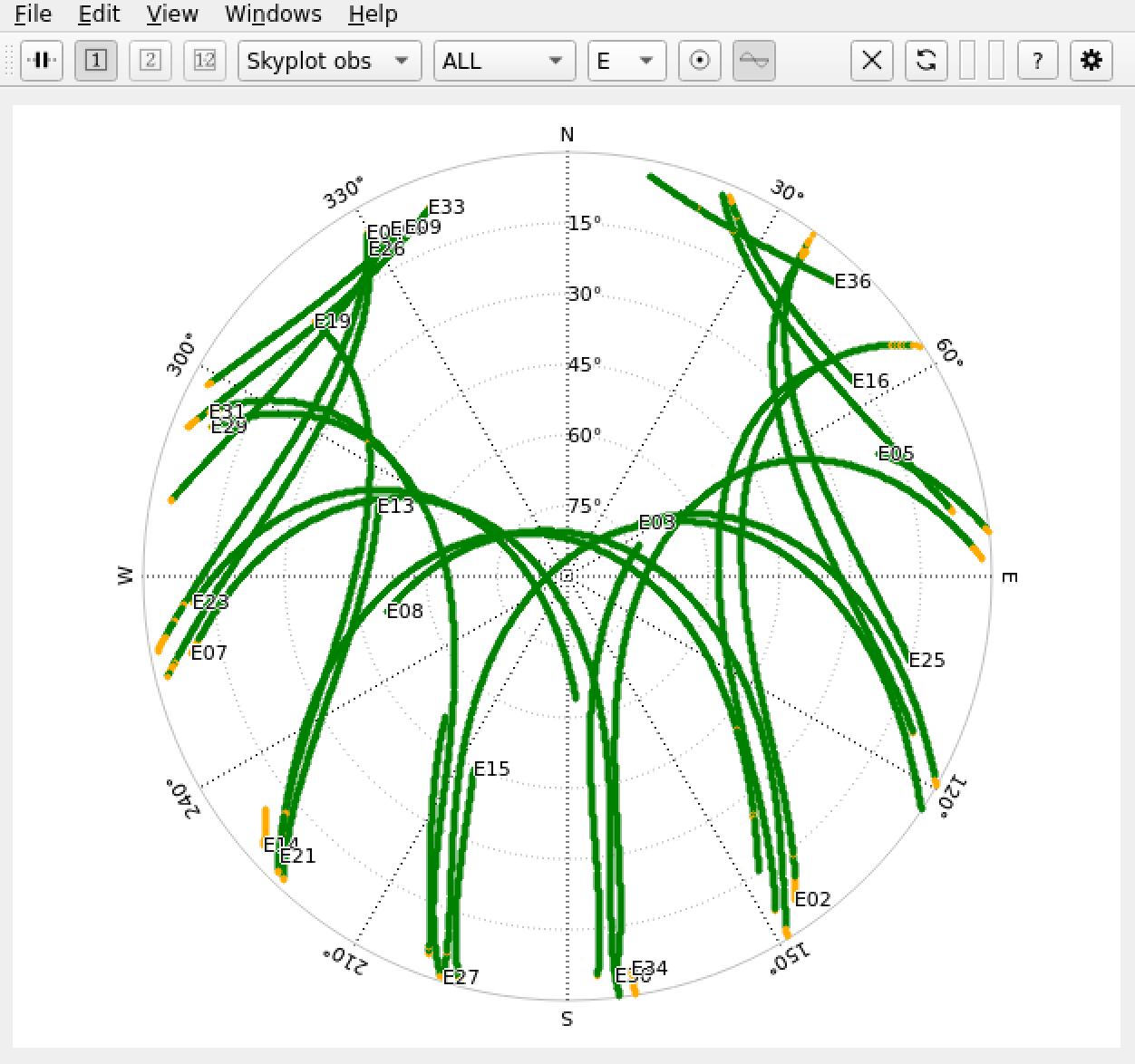The height and width of the screenshot is (1064, 1135).
Task: Toggle the dotted circle marker icon
Action: [699, 61]
